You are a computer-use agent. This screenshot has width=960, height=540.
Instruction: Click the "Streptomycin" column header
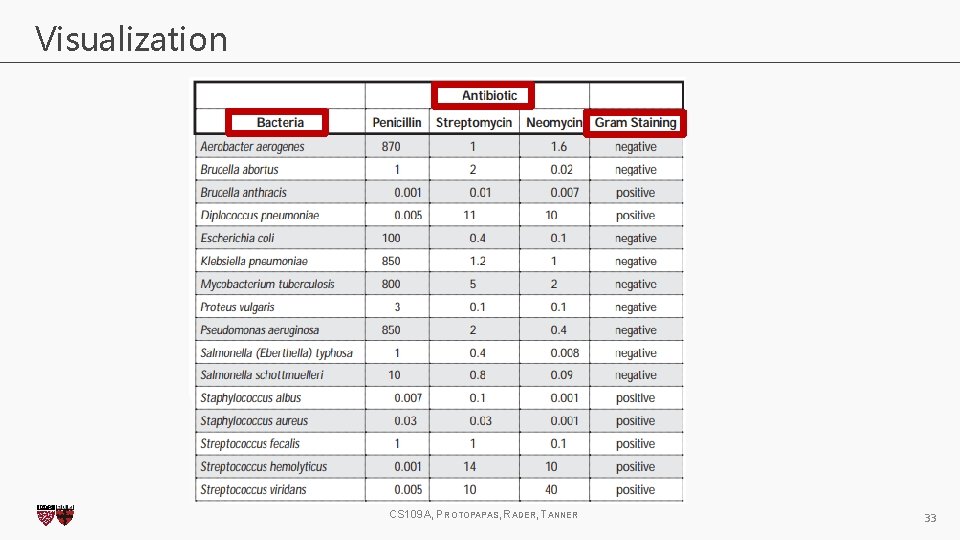(474, 122)
